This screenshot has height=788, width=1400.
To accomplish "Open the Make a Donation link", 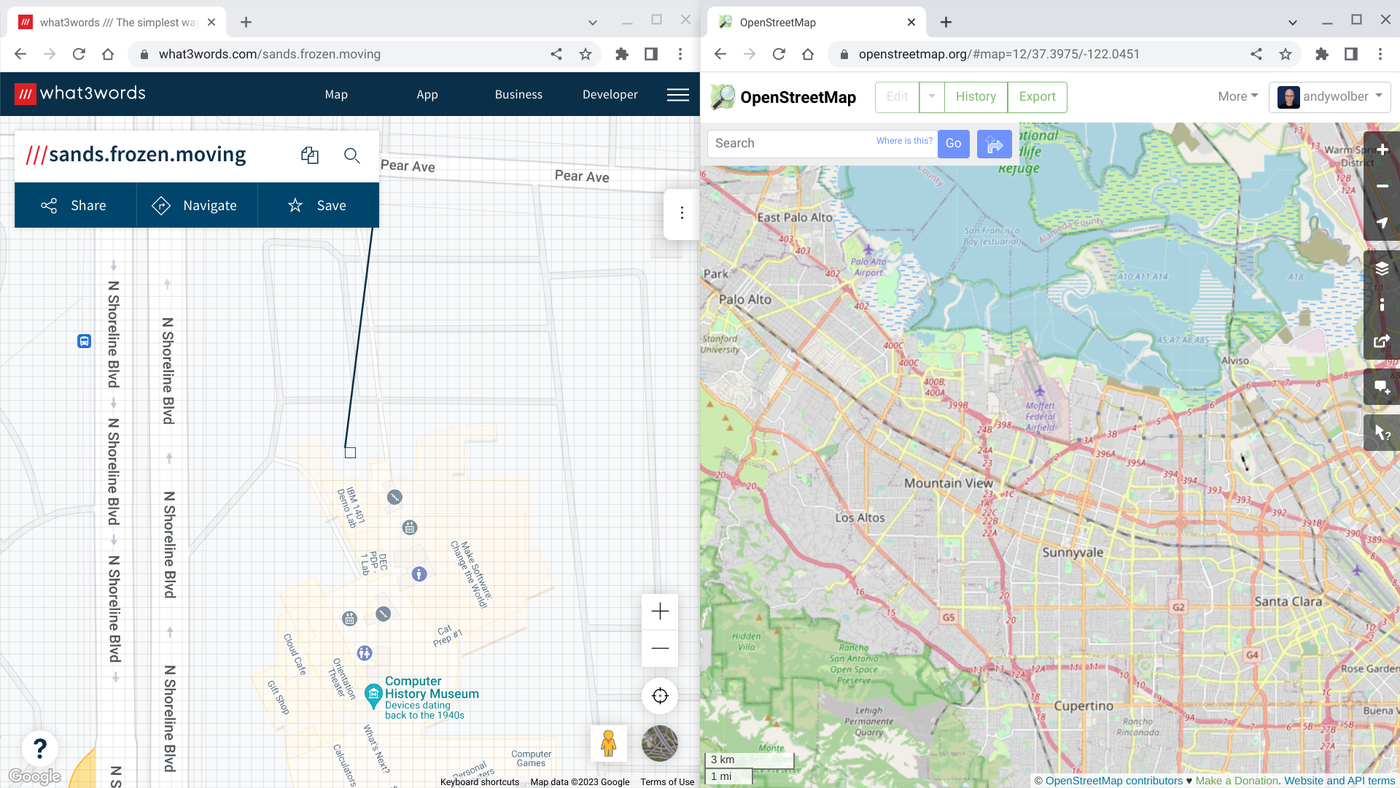I will [x=1237, y=780].
